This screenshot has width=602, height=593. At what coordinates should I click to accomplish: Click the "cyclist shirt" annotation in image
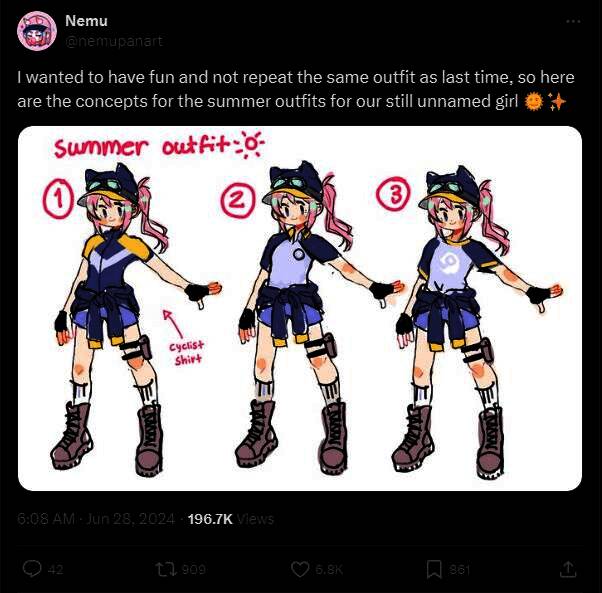[x=186, y=351]
